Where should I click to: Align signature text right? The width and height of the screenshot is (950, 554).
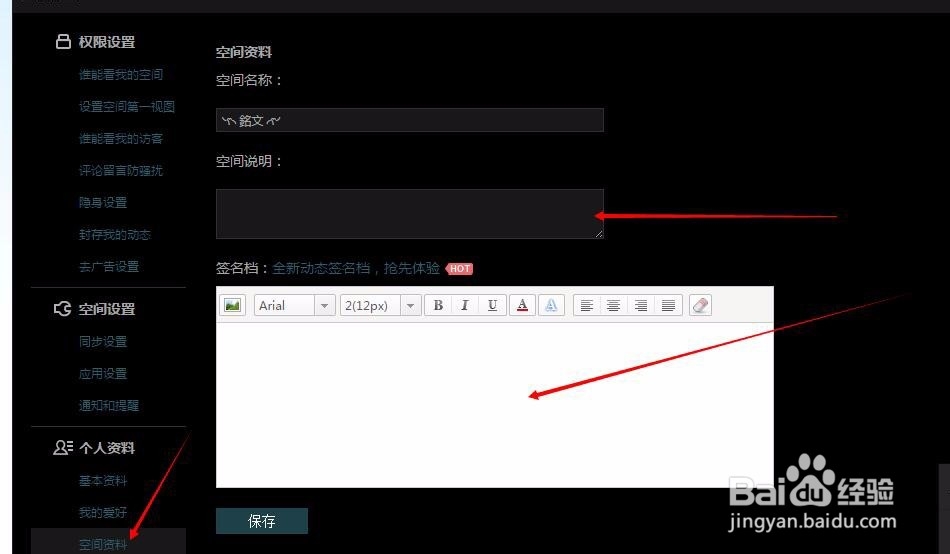(640, 305)
